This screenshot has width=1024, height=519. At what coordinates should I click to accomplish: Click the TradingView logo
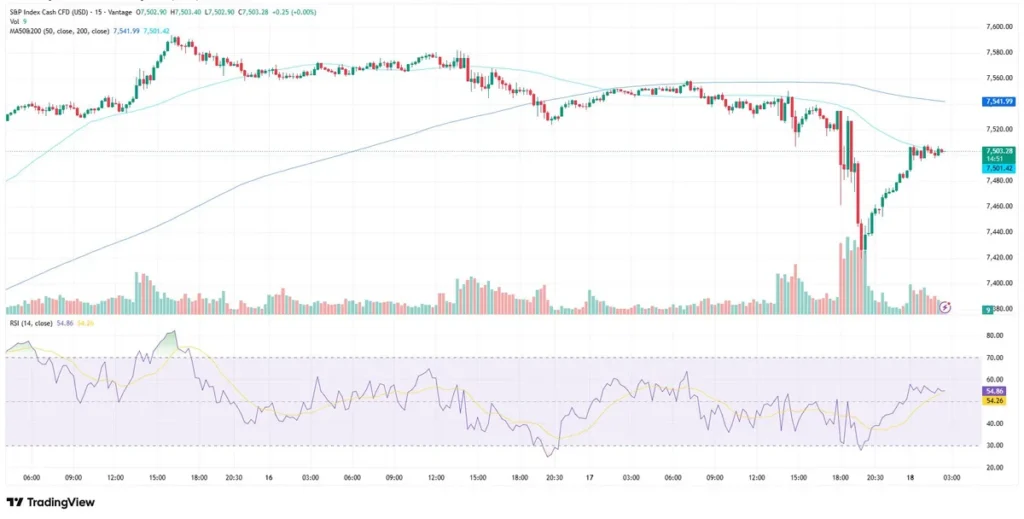(x=51, y=503)
